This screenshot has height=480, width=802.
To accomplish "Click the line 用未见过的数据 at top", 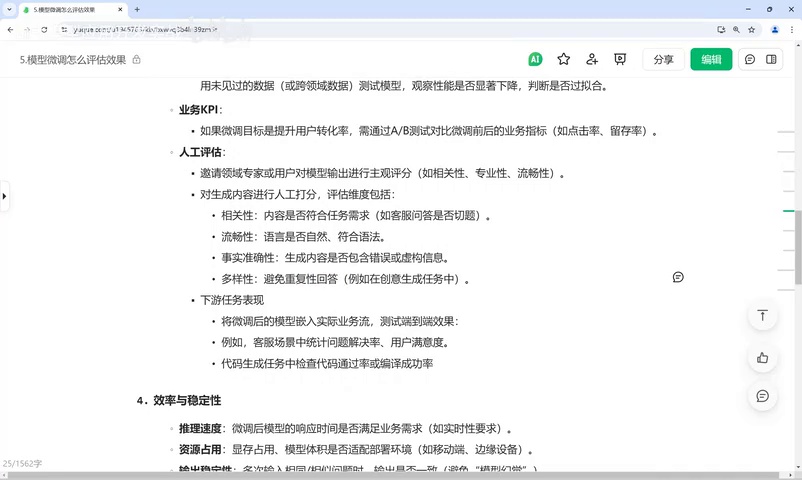I will [x=404, y=86].
